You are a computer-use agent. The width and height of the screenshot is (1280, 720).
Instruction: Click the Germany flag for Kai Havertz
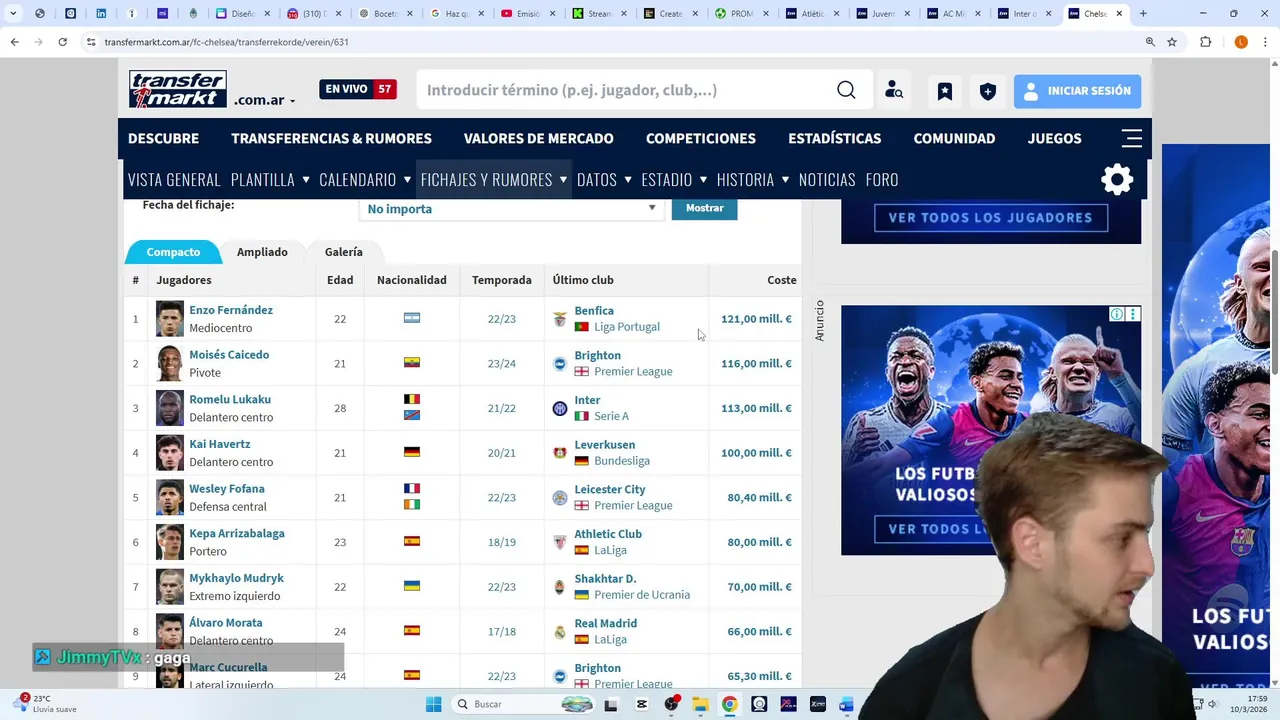(412, 452)
